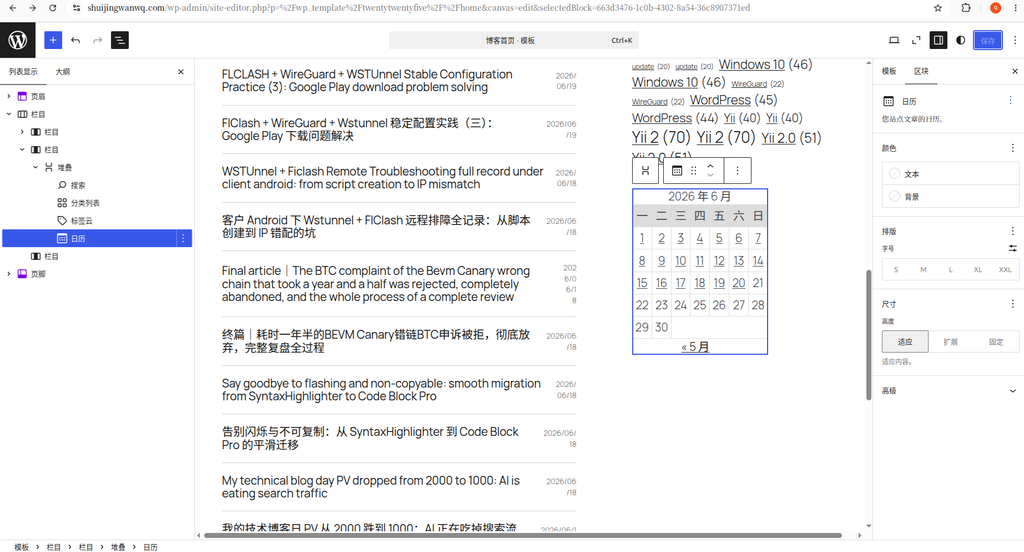Open the 博客首页 · 模板 command palette
Screen dimensions: 1024x552
[x=513, y=41]
